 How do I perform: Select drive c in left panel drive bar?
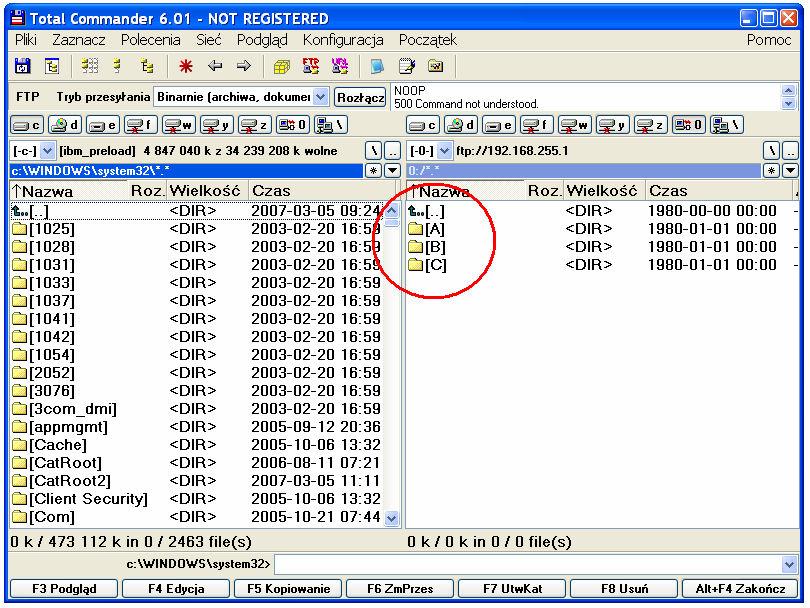(26, 125)
